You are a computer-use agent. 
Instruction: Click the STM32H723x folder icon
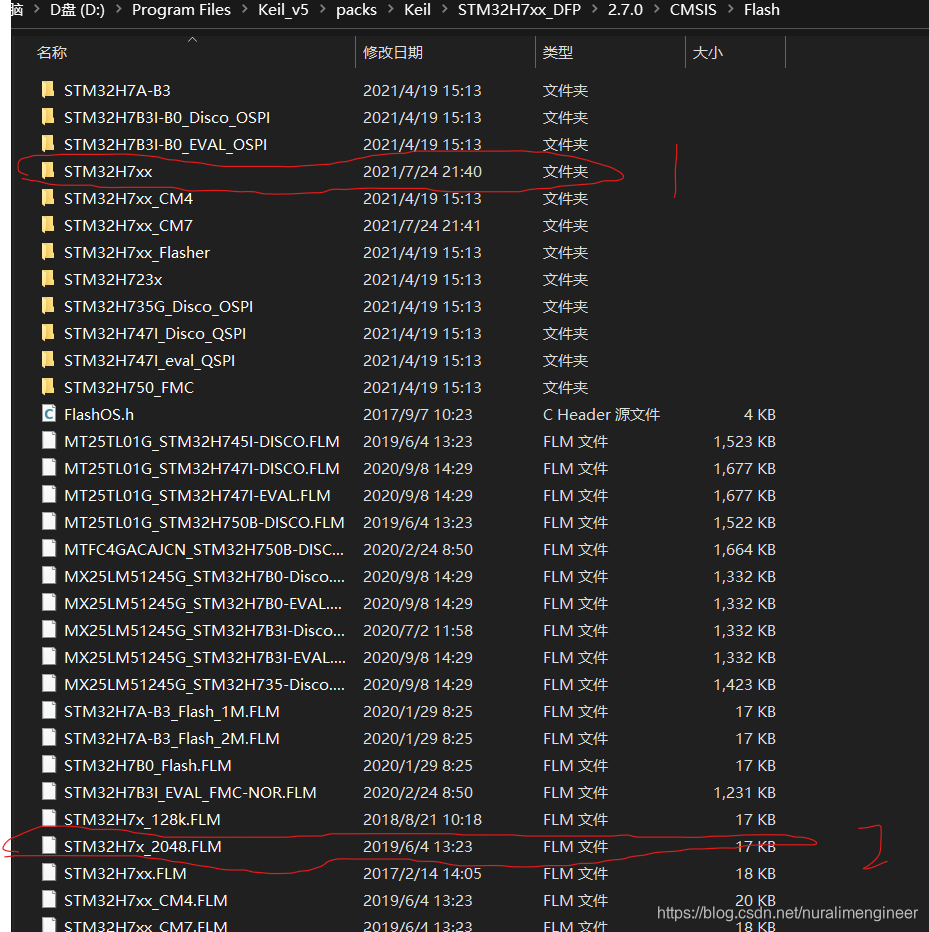pyautogui.click(x=48, y=279)
